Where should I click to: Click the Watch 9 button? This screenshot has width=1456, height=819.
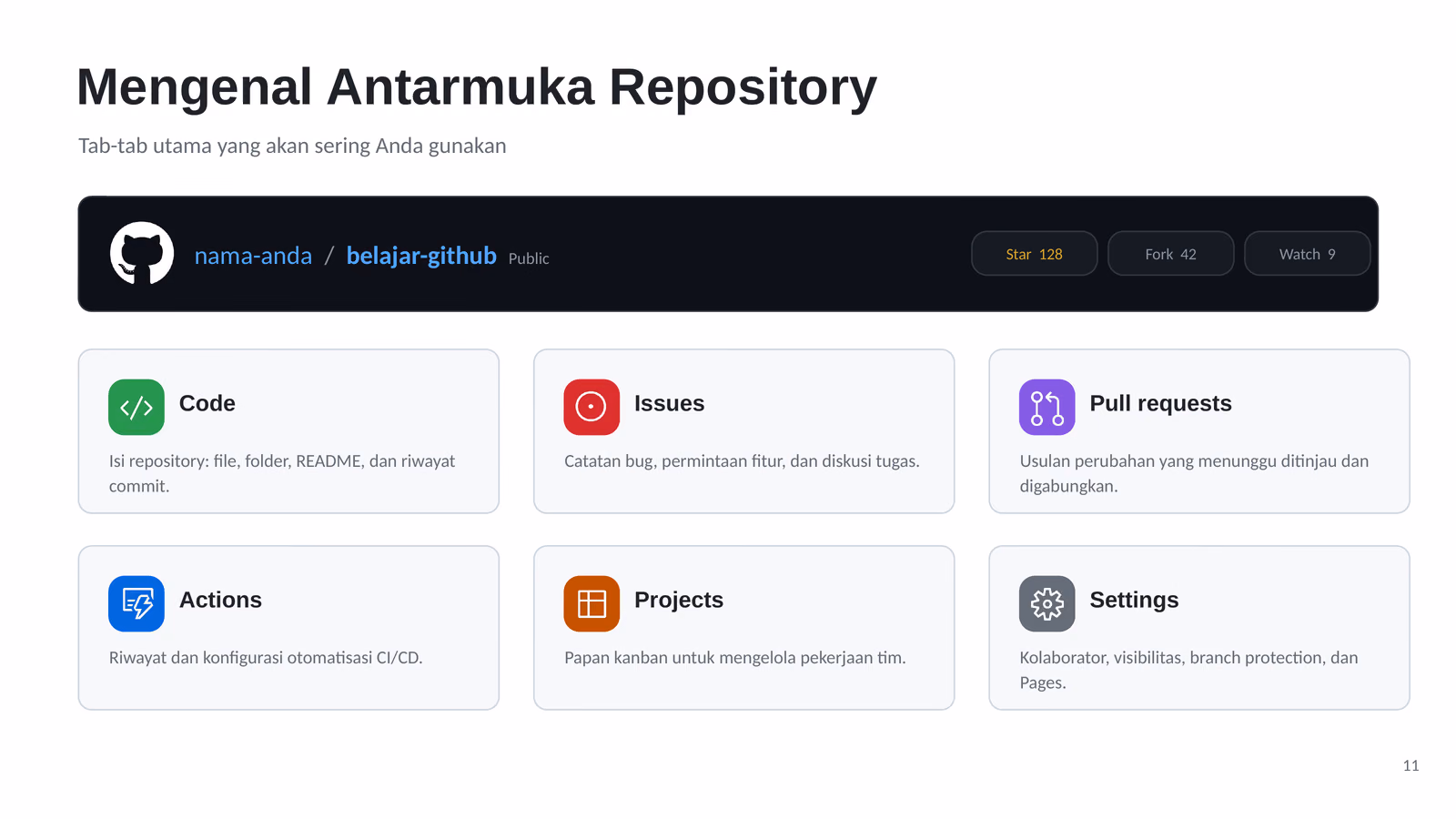click(x=1308, y=253)
